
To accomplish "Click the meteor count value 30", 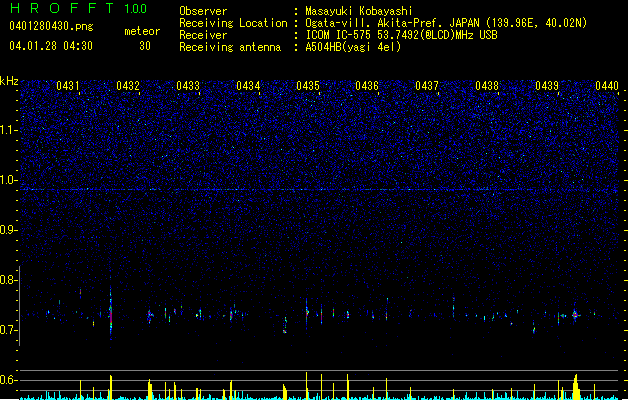I will (145, 46).
